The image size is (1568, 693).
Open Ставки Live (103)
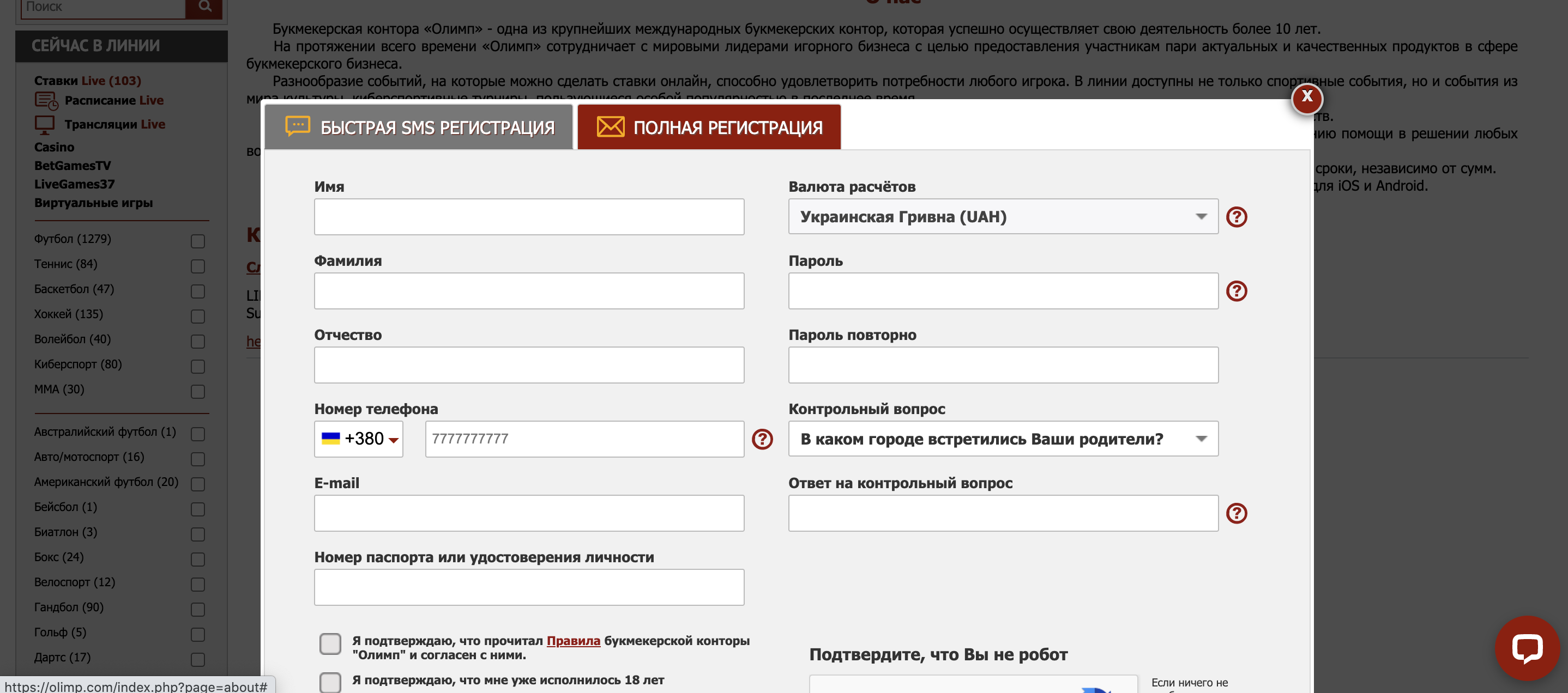pyautogui.click(x=88, y=81)
